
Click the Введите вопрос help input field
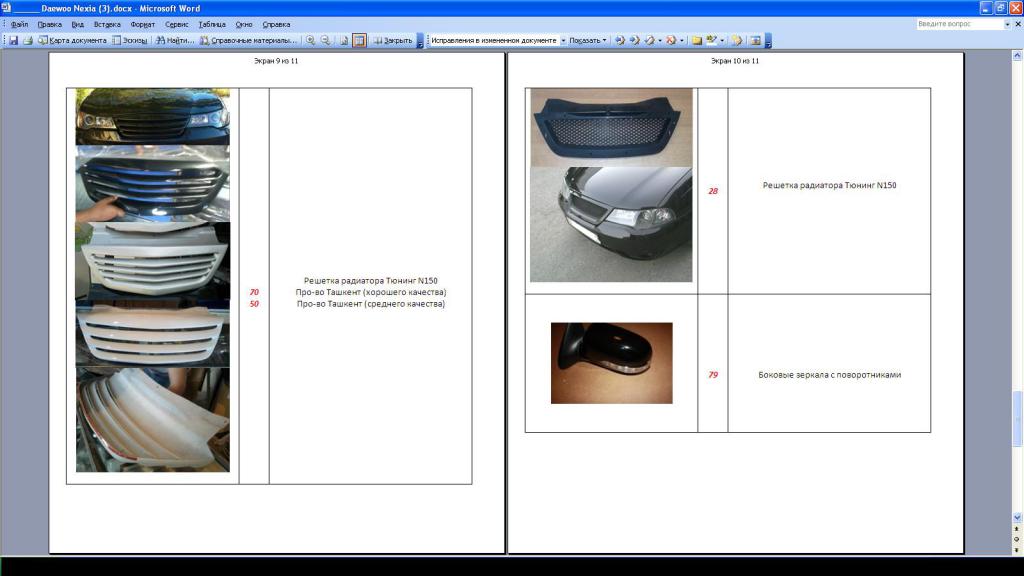pyautogui.click(x=958, y=24)
